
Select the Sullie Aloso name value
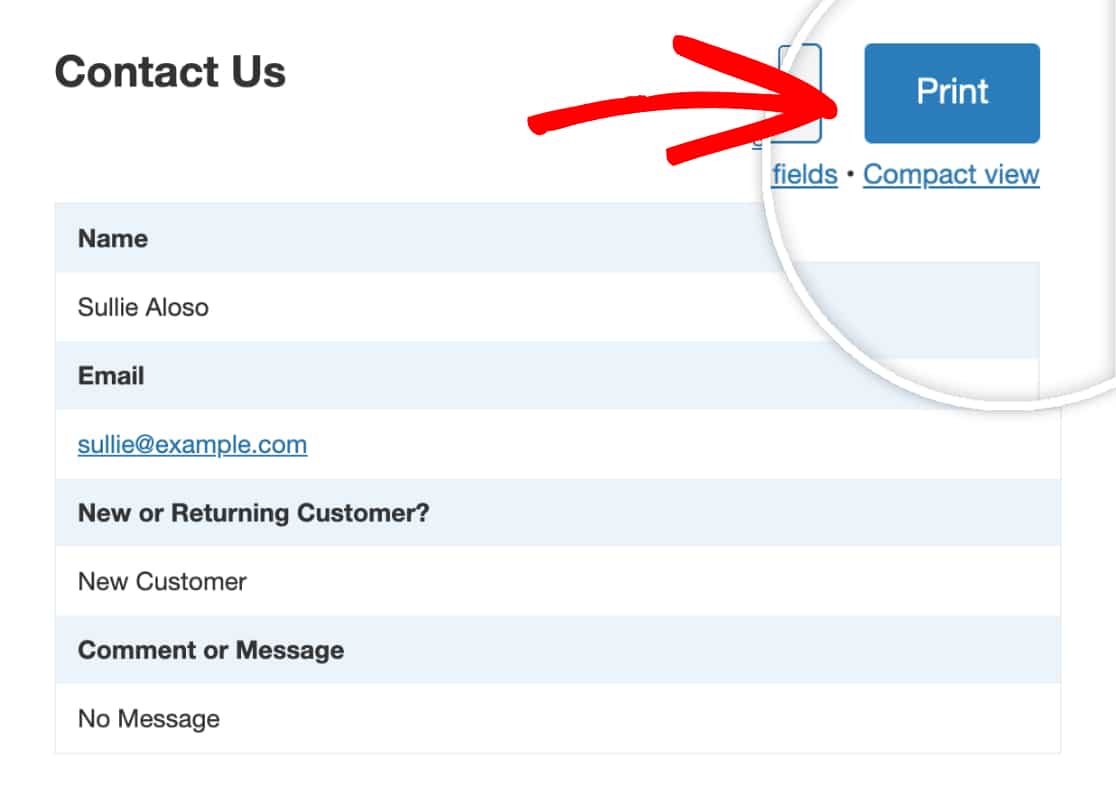tap(143, 307)
